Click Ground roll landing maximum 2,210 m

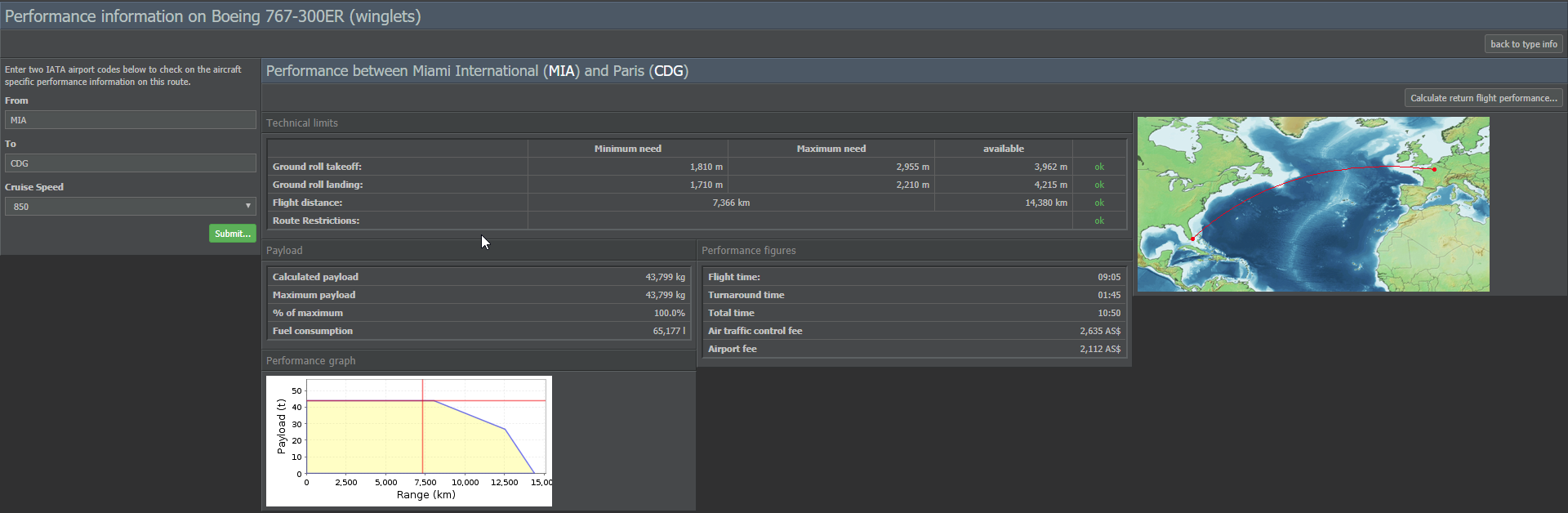point(913,185)
